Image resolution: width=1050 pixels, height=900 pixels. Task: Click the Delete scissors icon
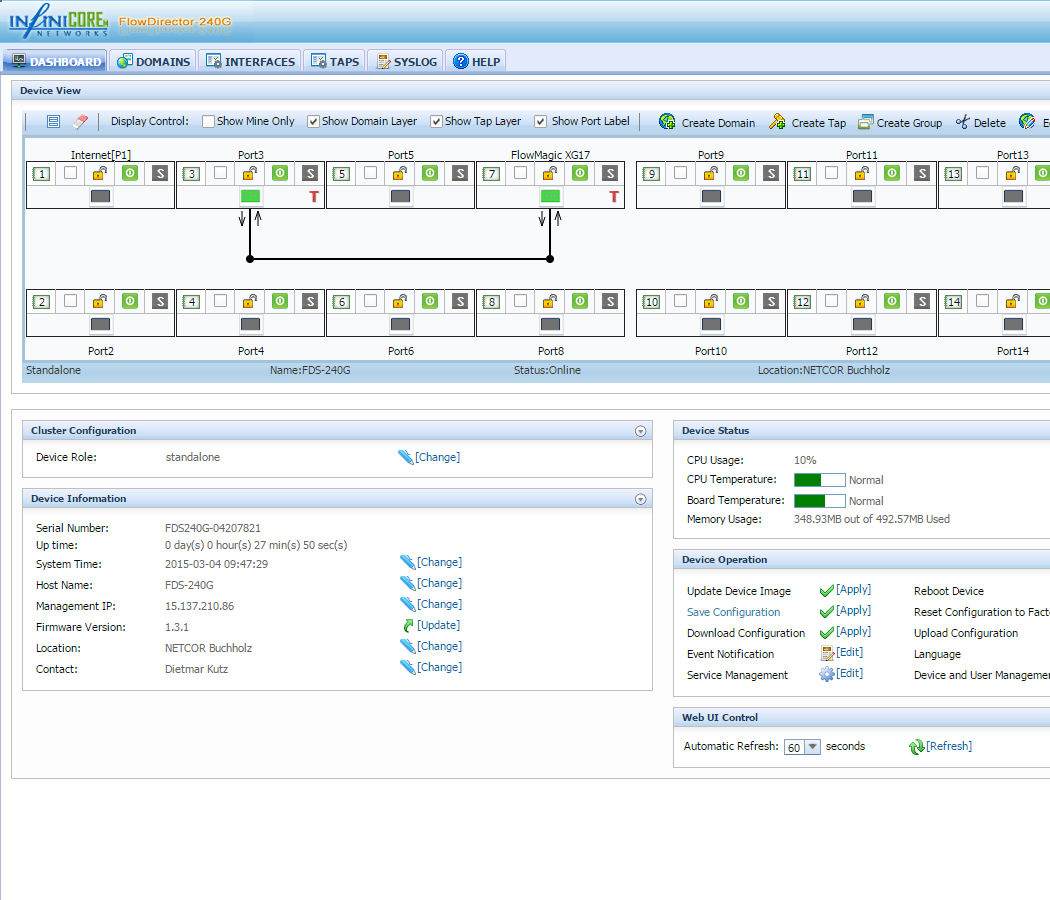click(x=963, y=122)
